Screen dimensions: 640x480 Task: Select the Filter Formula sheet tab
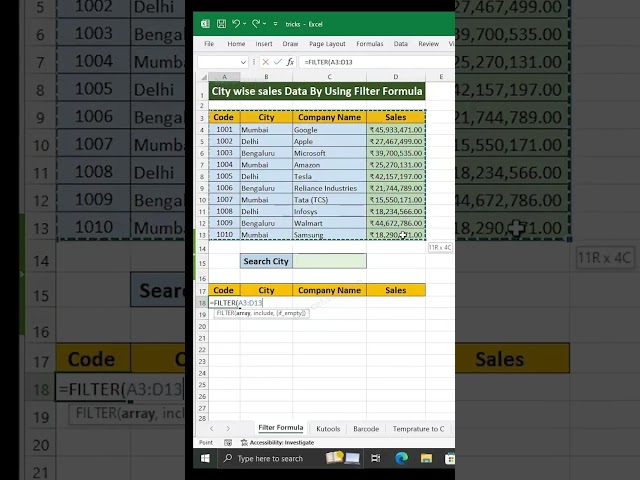coord(280,428)
